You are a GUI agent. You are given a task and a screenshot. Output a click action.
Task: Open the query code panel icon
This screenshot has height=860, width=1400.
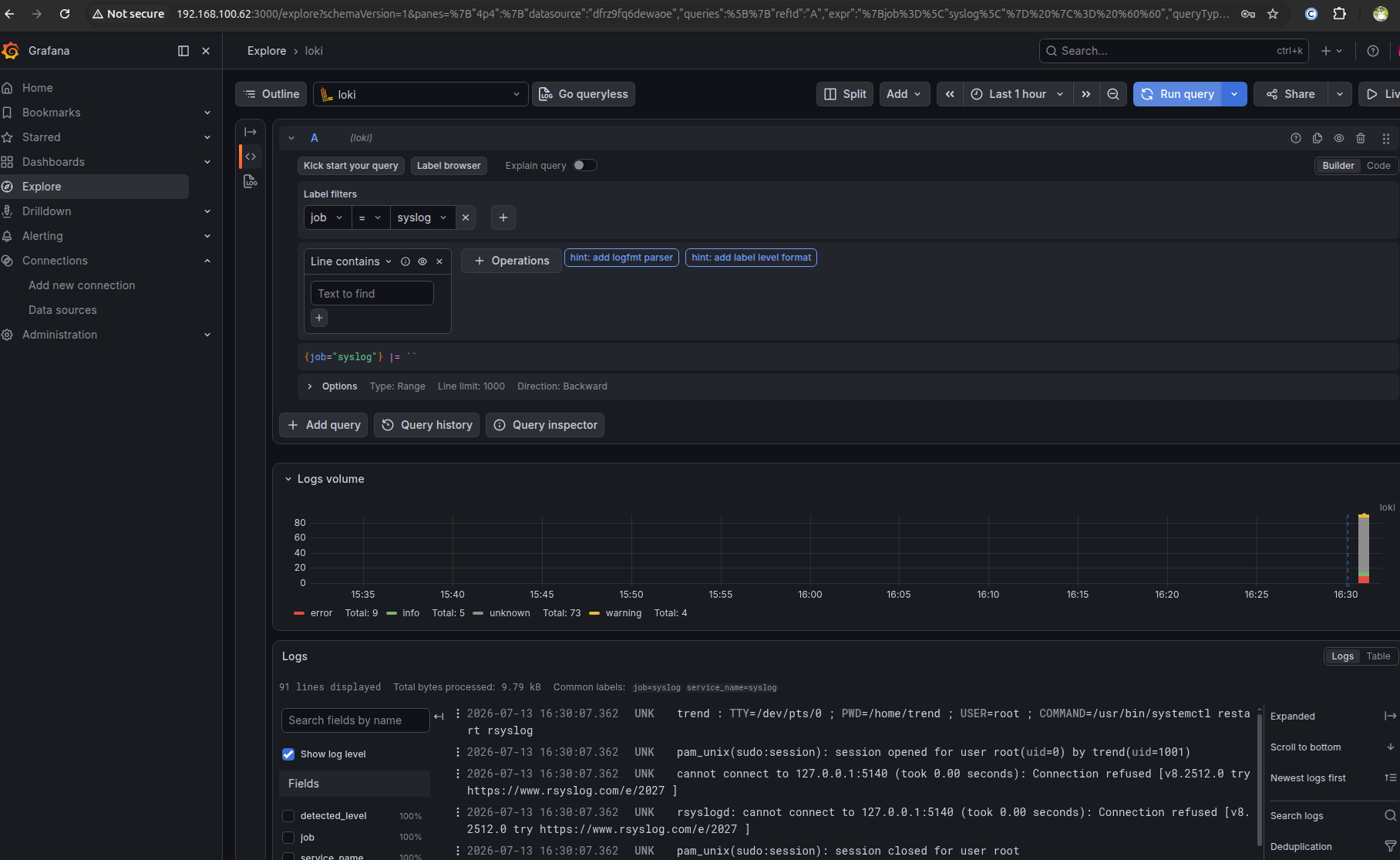pos(251,157)
